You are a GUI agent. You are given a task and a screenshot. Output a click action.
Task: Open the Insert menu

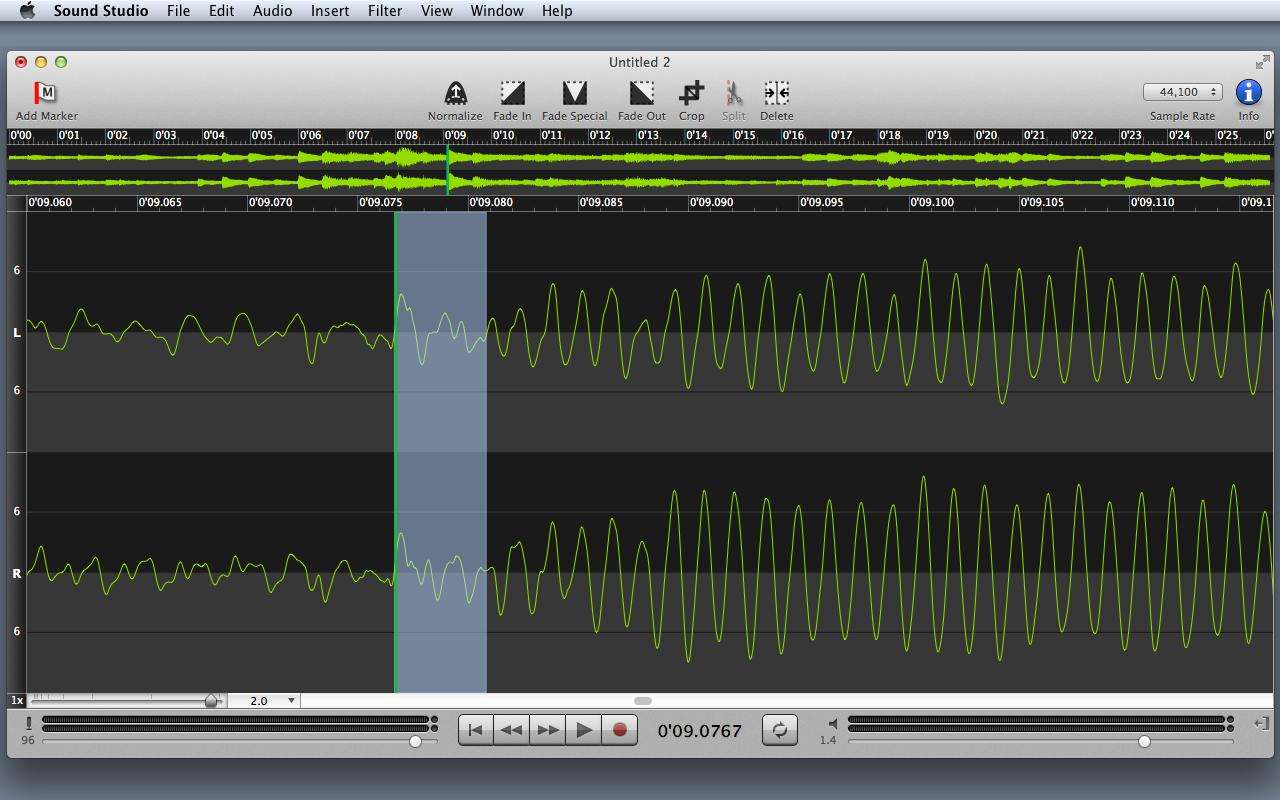point(330,11)
